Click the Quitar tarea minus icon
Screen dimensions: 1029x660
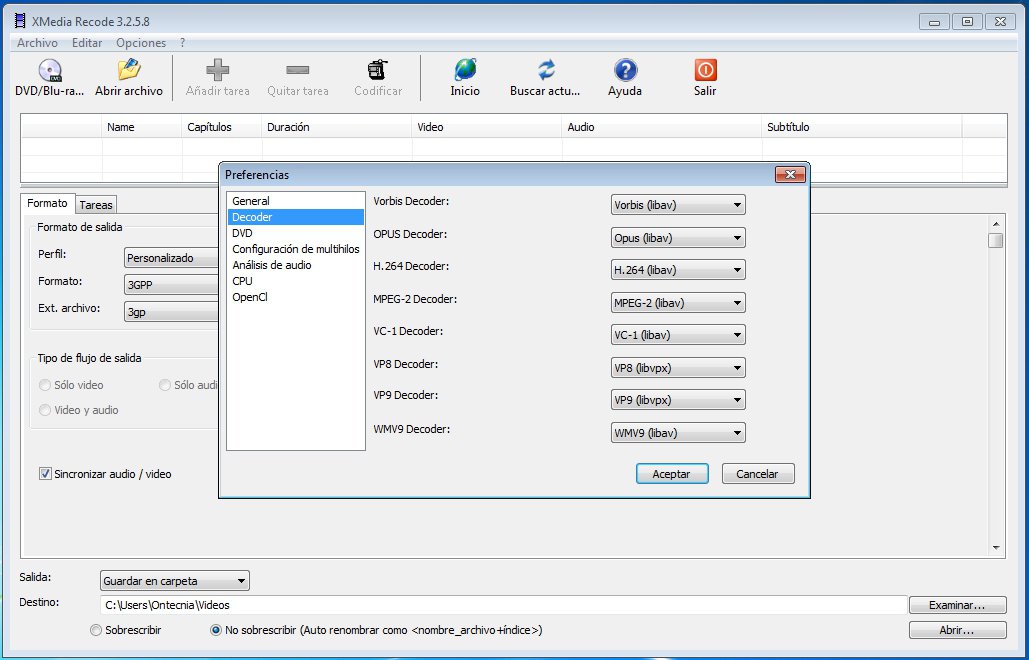297,70
